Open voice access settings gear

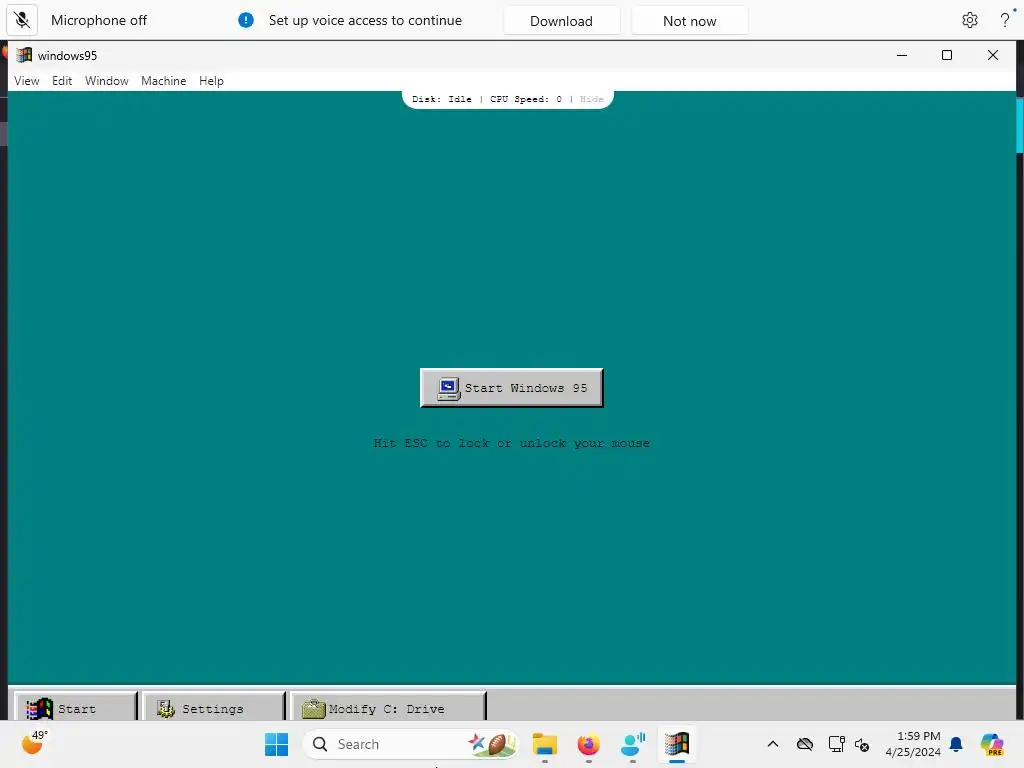coord(970,20)
